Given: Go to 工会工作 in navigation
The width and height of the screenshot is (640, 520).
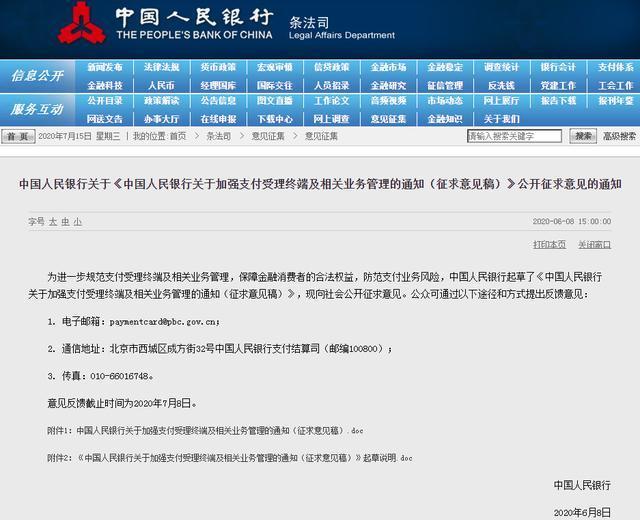Looking at the screenshot, I should [616, 85].
